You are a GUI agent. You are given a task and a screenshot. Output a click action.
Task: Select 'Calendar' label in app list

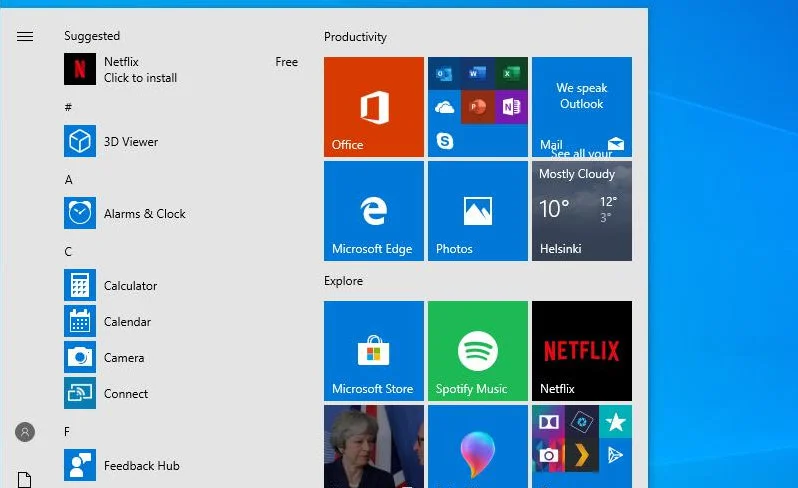click(127, 322)
